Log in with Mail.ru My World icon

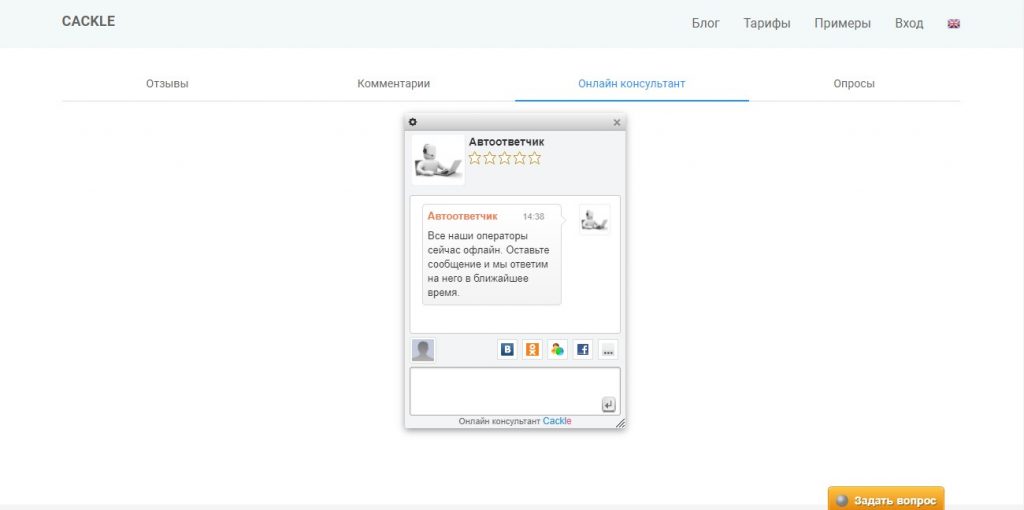coord(557,350)
